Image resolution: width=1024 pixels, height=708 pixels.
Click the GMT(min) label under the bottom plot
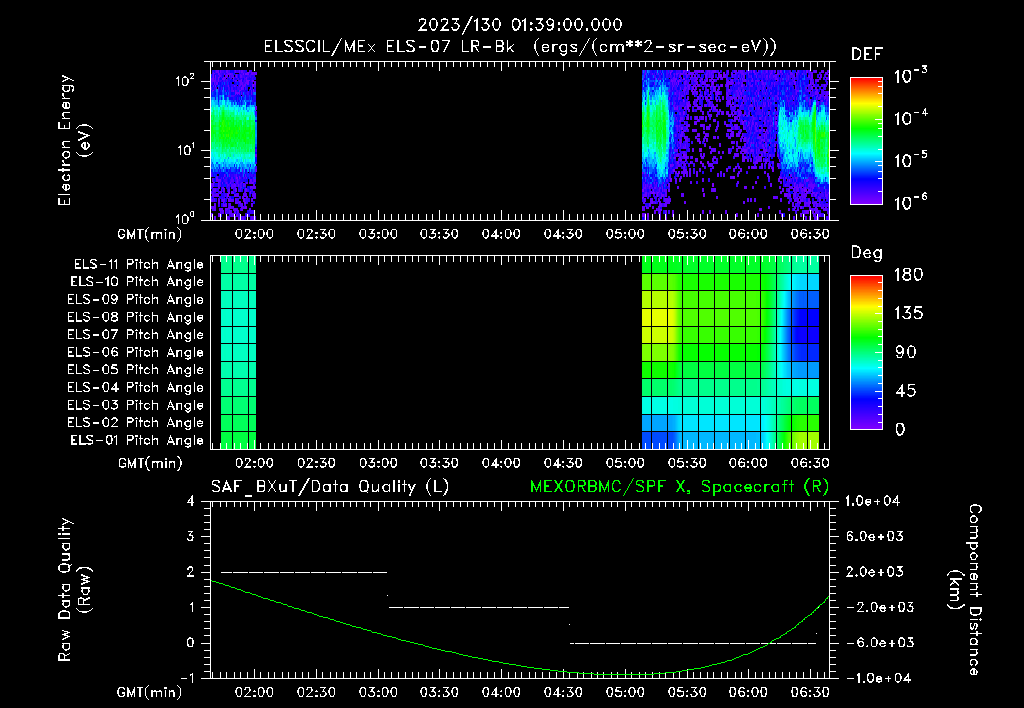[150, 692]
